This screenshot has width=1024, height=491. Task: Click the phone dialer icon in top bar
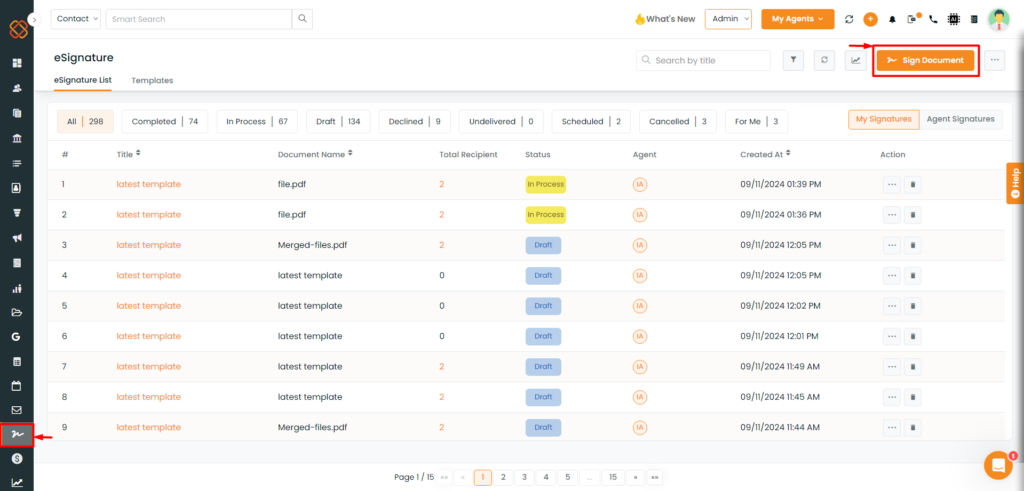point(933,20)
